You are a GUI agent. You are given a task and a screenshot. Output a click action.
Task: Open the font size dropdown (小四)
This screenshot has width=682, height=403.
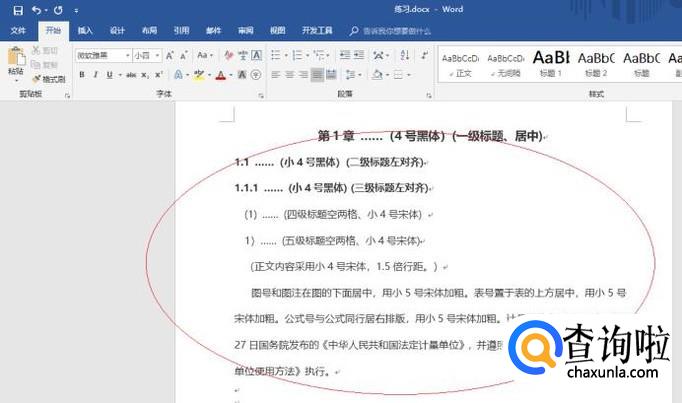(146, 55)
